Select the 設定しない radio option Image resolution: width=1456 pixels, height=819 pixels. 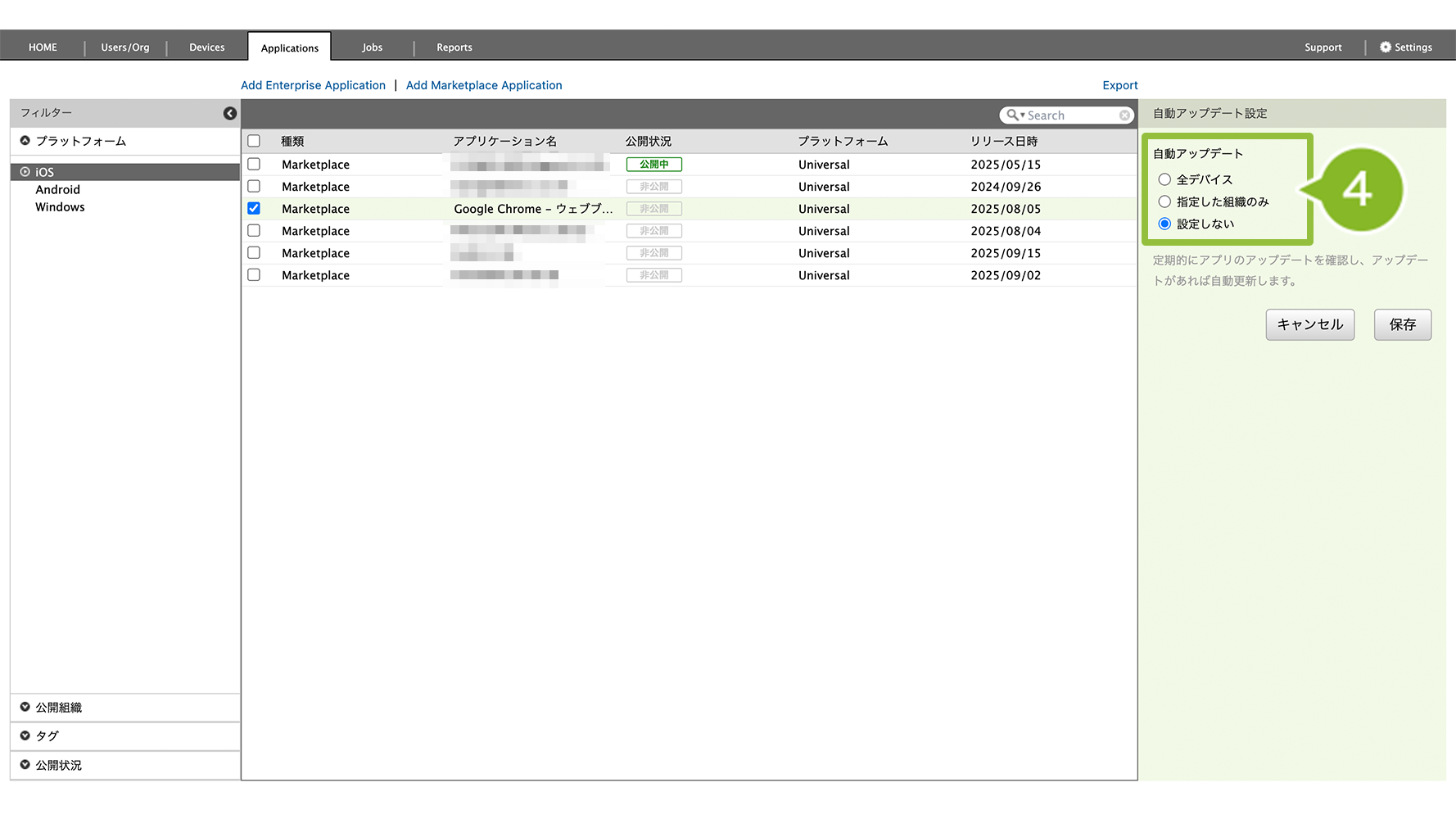click(x=1164, y=224)
